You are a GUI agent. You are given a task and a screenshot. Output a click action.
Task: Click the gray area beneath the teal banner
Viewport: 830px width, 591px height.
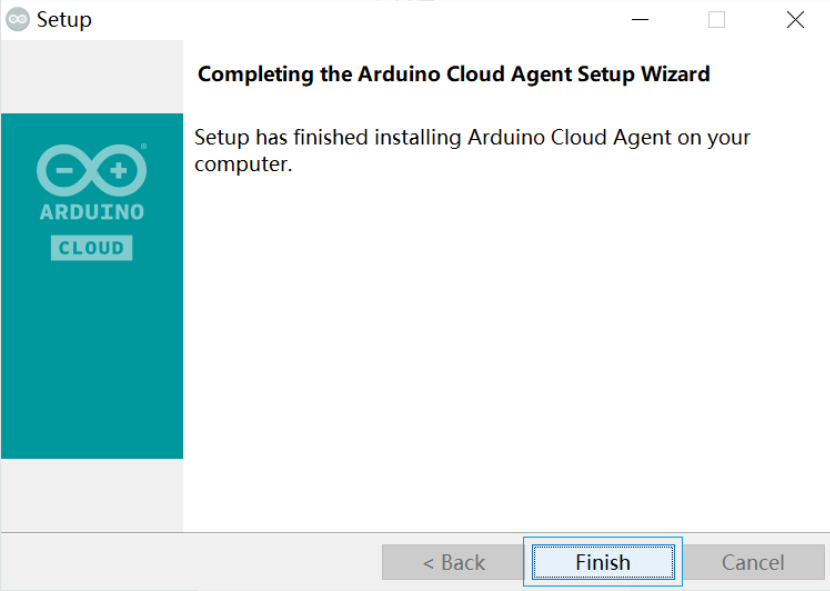pyautogui.click(x=92, y=495)
